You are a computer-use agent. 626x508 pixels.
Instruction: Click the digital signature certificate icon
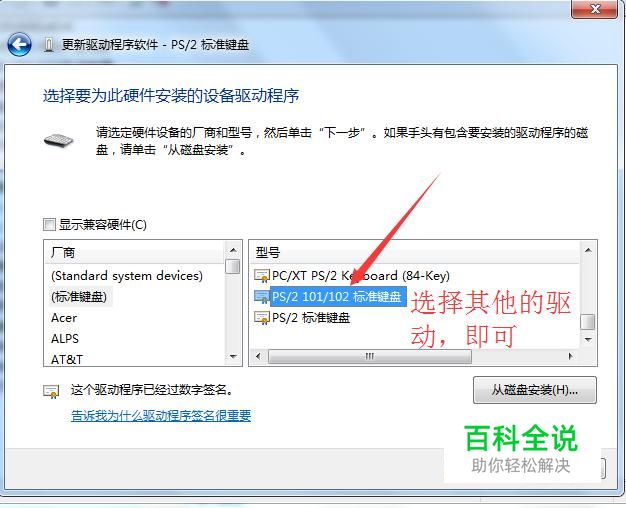click(x=51, y=392)
